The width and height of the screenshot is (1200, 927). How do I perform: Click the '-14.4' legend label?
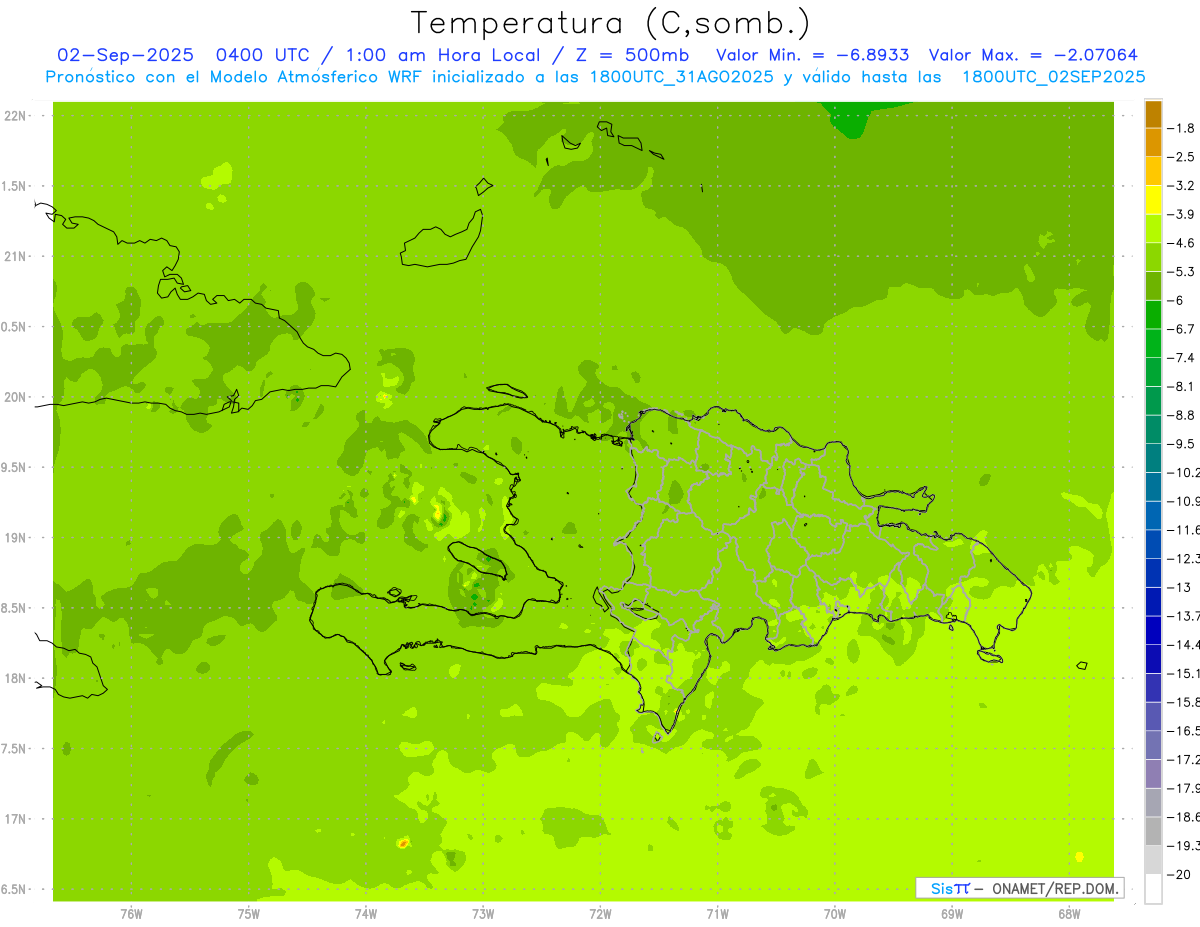pyautogui.click(x=1184, y=644)
